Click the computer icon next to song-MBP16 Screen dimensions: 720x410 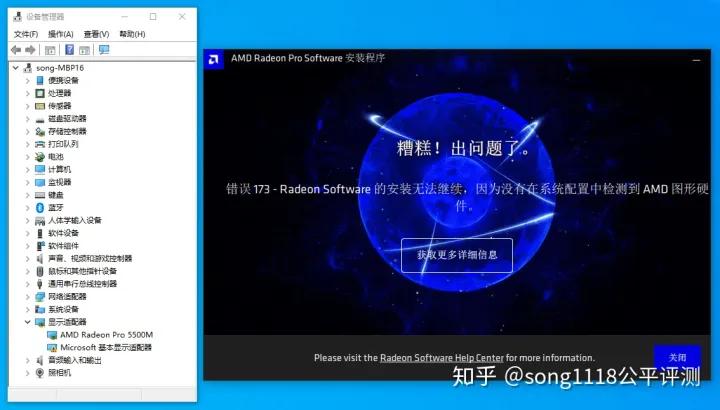pos(28,67)
